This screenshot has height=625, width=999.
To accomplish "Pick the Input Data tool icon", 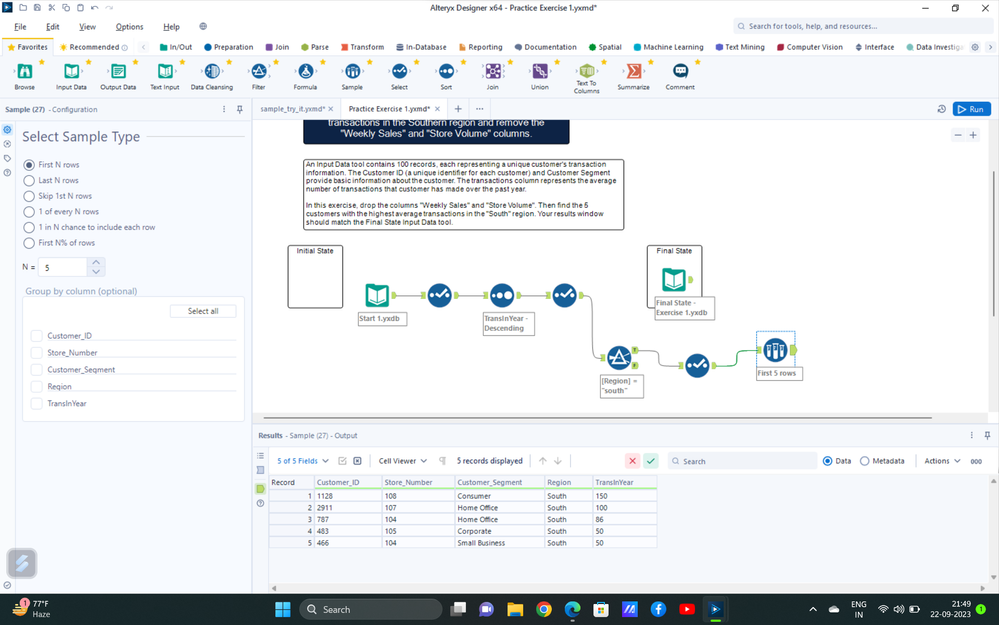I will (x=71, y=71).
